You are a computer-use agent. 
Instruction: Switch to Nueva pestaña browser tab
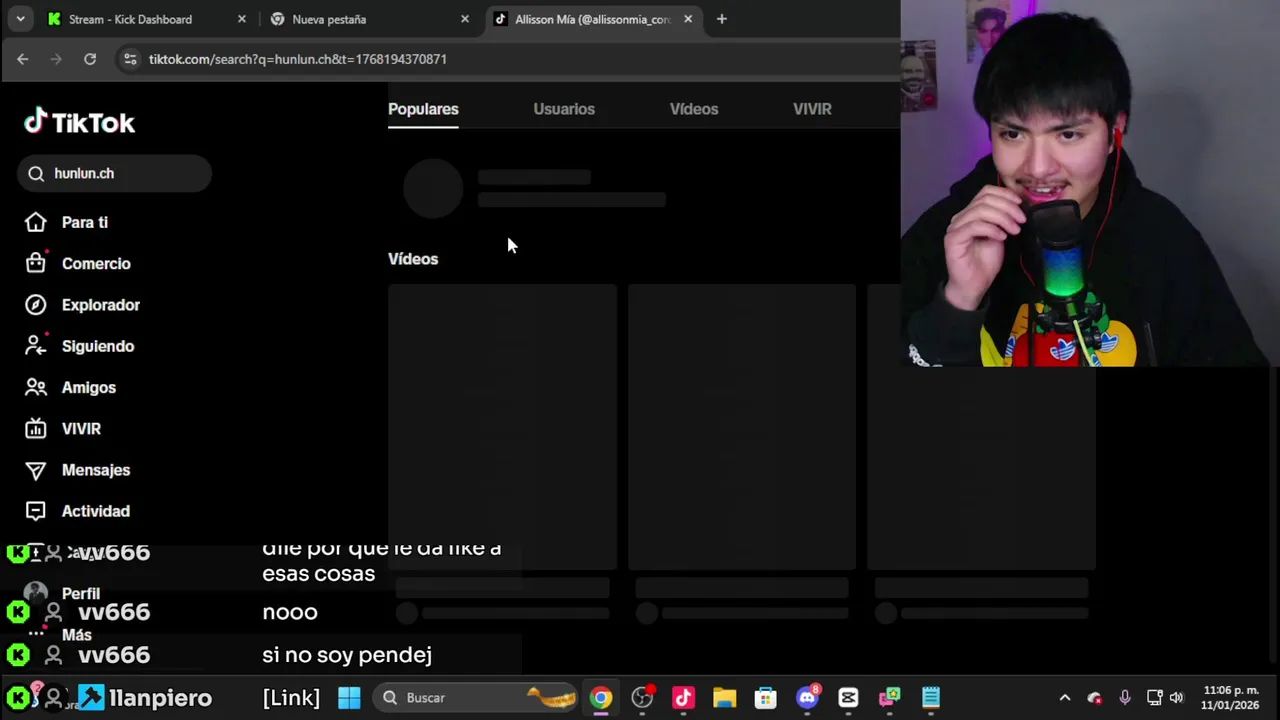(367, 19)
